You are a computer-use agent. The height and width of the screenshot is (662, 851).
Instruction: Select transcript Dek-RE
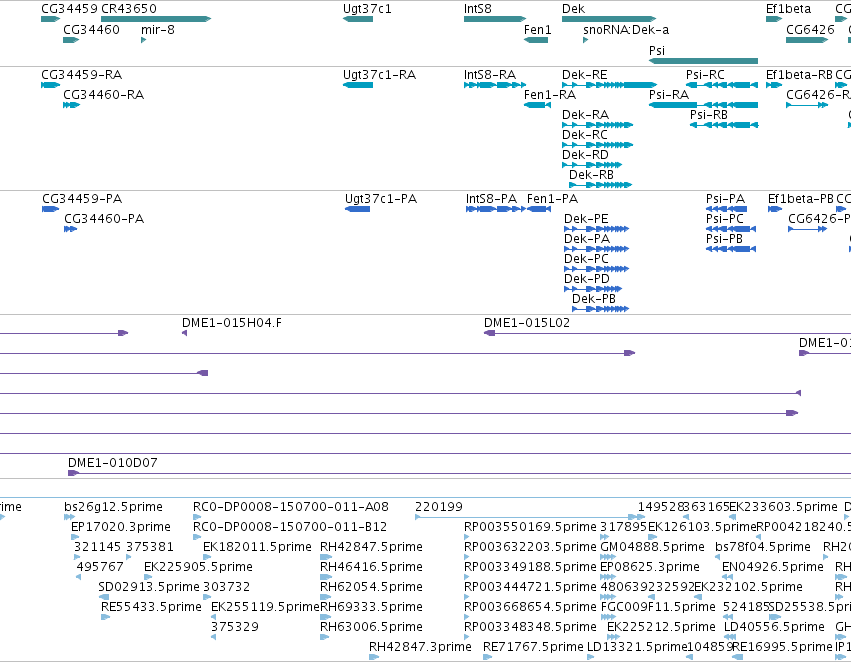tap(609, 85)
